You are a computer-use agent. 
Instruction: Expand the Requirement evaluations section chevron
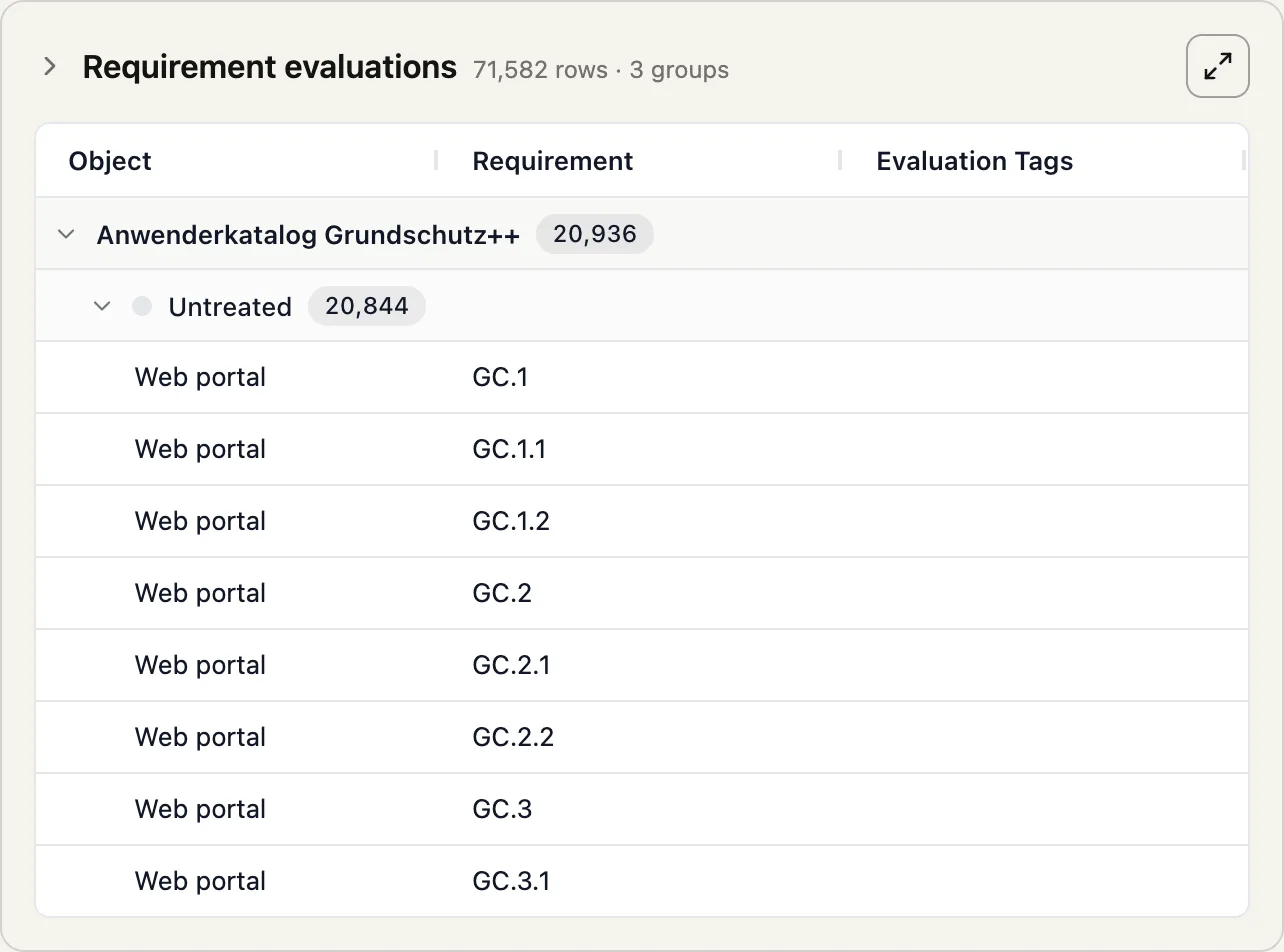pyautogui.click(x=50, y=67)
